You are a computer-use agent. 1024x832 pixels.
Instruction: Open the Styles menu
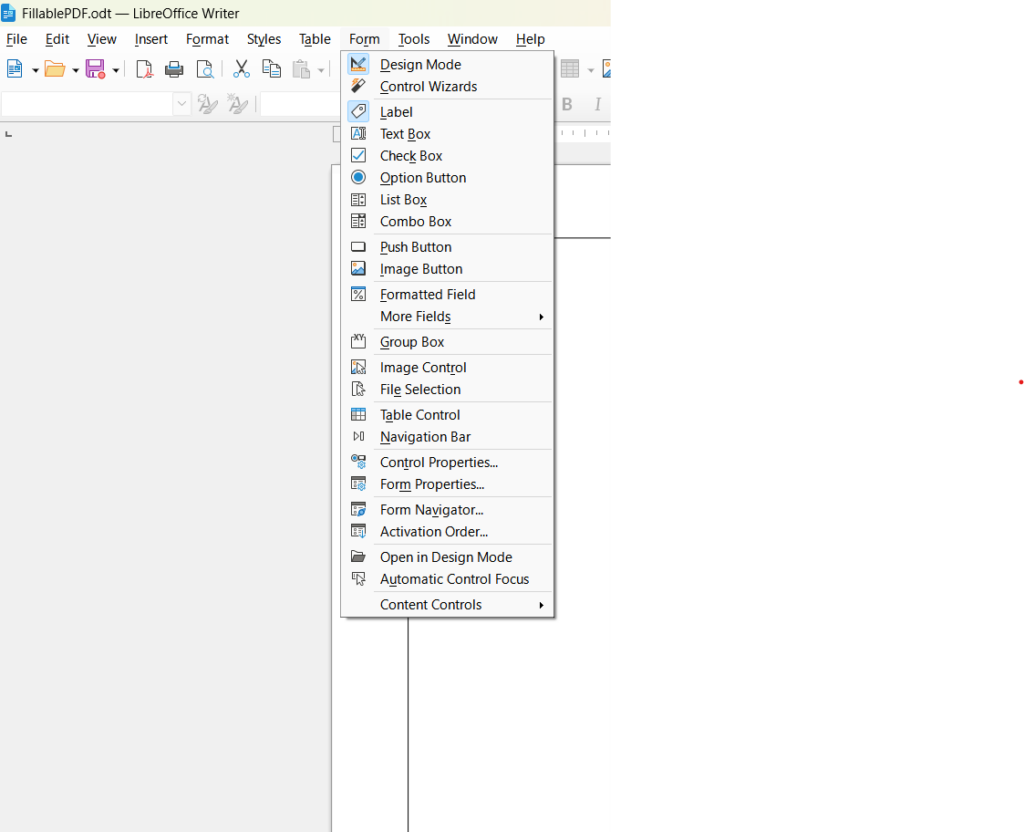pyautogui.click(x=264, y=39)
